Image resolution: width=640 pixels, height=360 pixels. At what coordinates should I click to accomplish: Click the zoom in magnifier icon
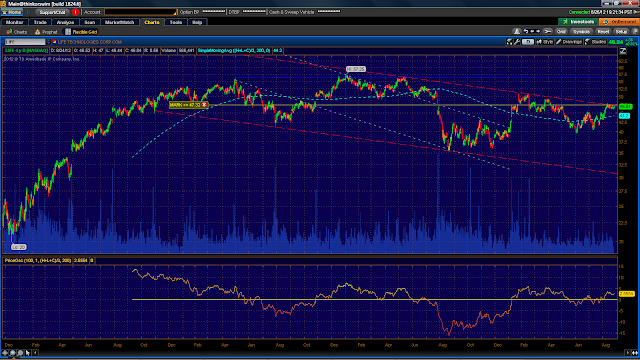click(13, 353)
